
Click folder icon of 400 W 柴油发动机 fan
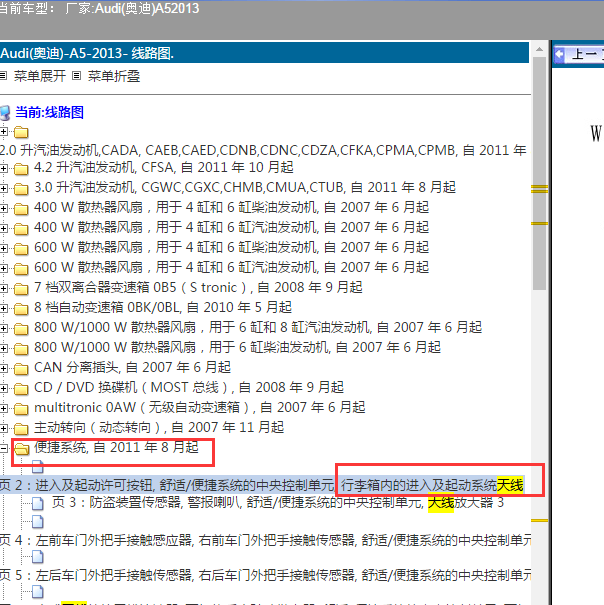pyautogui.click(x=21, y=209)
